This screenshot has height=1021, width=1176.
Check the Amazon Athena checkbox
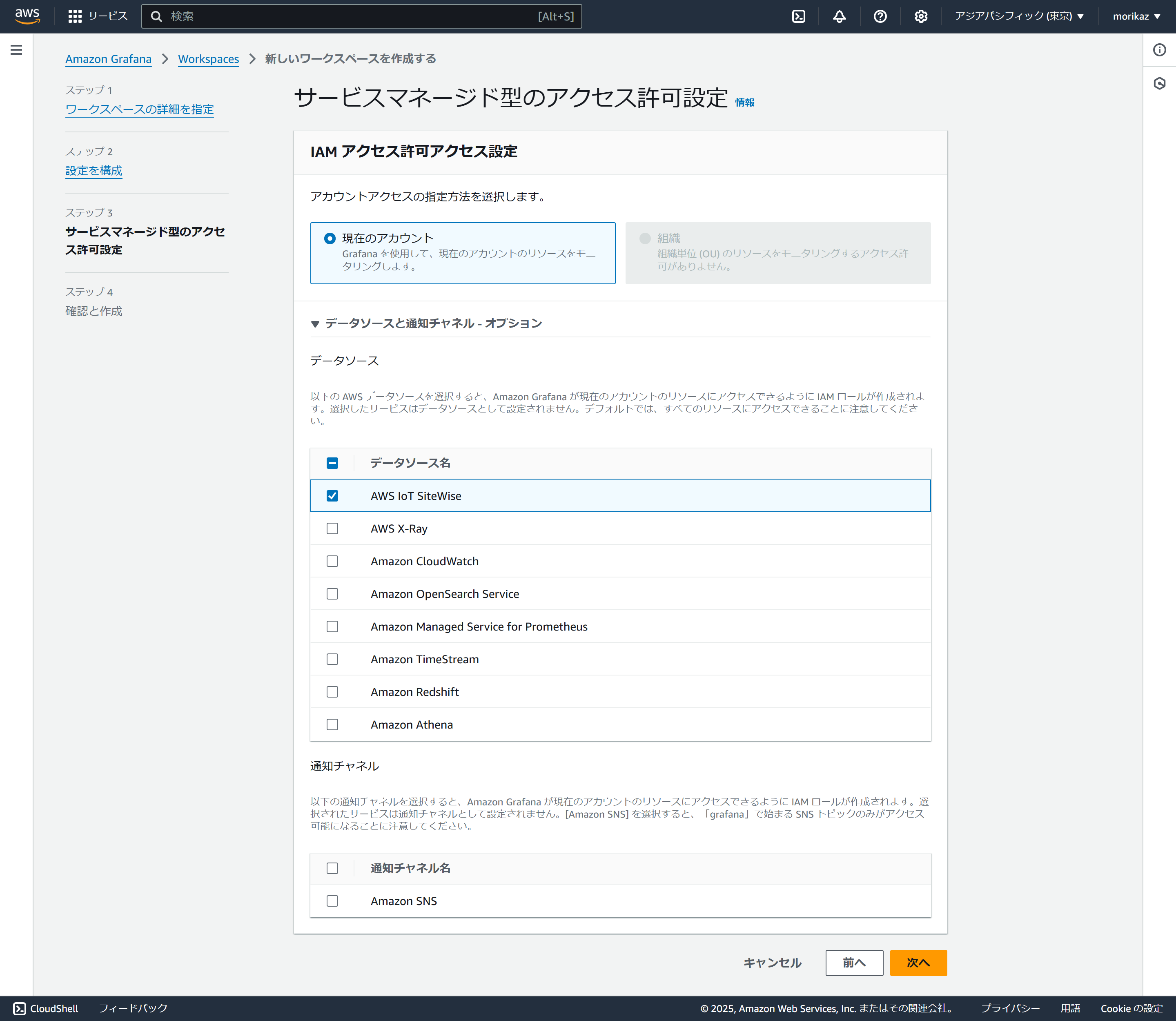tap(332, 725)
